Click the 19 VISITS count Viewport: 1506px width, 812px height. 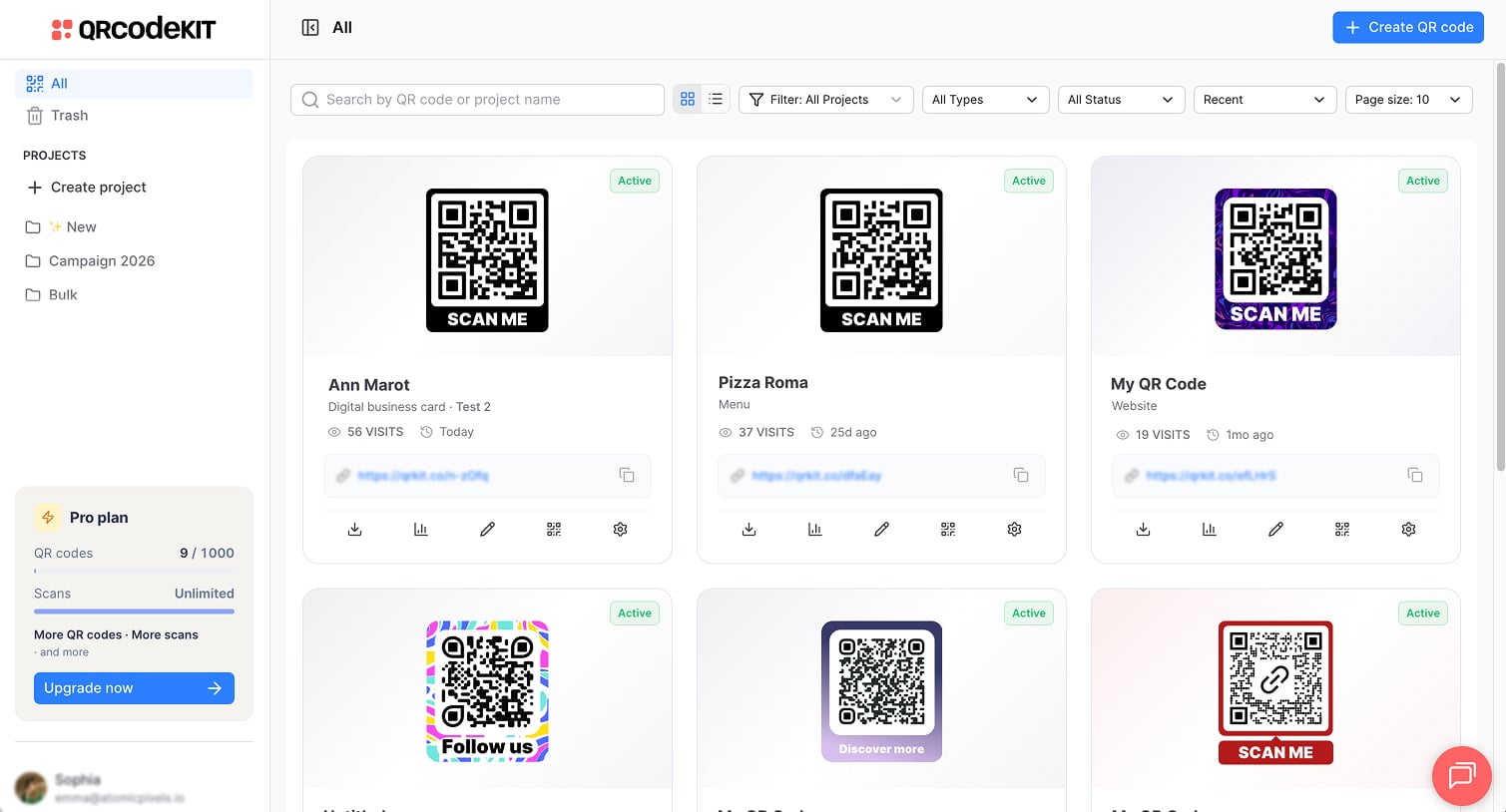1163,435
